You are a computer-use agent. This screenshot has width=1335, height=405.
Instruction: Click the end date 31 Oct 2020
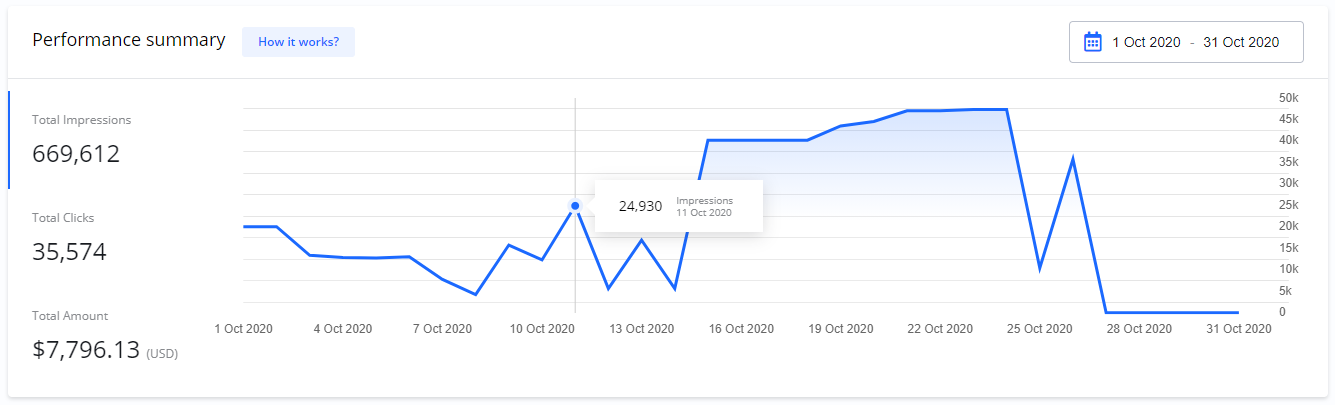(x=1241, y=42)
